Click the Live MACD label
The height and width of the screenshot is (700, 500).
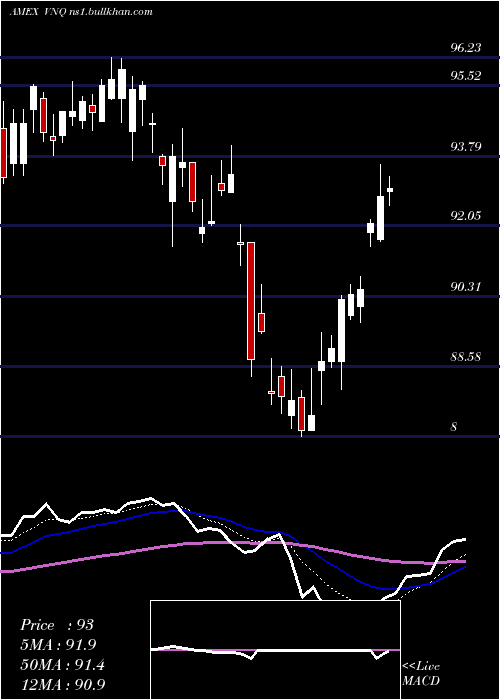421,674
